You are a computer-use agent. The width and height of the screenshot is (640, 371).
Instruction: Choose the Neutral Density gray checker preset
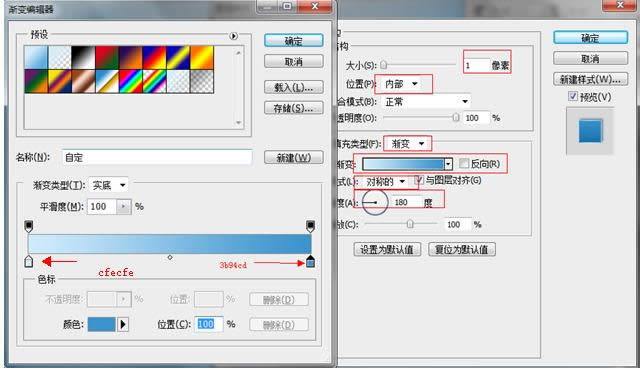click(x=202, y=81)
